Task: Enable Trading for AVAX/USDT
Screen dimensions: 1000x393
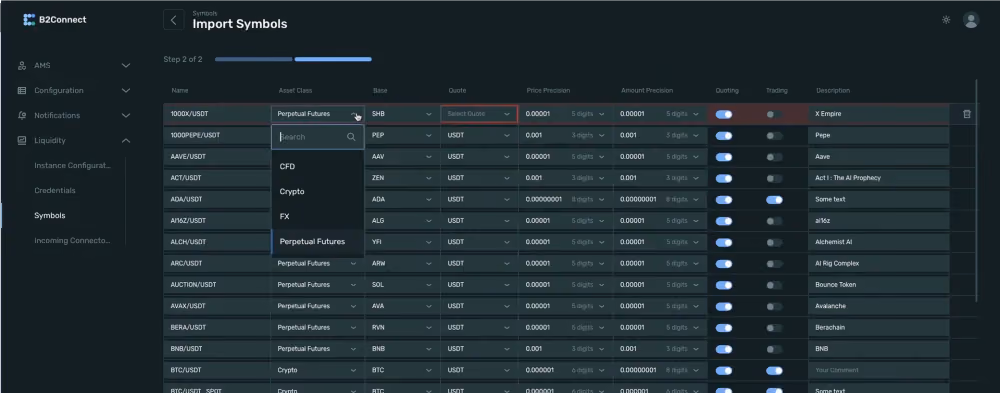Action: [x=774, y=306]
